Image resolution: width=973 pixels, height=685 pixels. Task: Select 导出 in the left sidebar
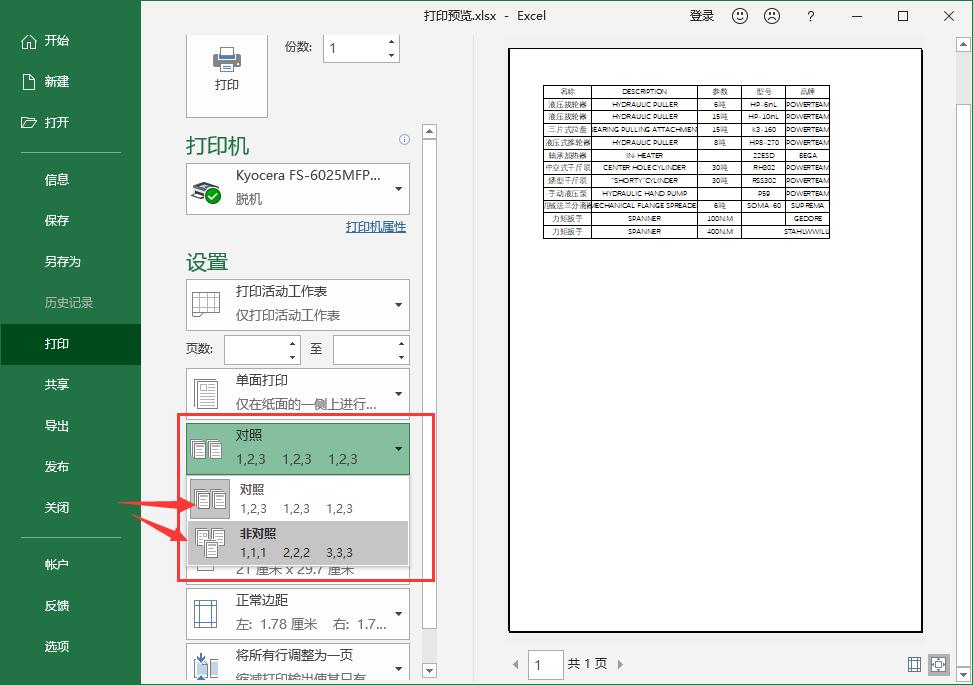point(57,425)
